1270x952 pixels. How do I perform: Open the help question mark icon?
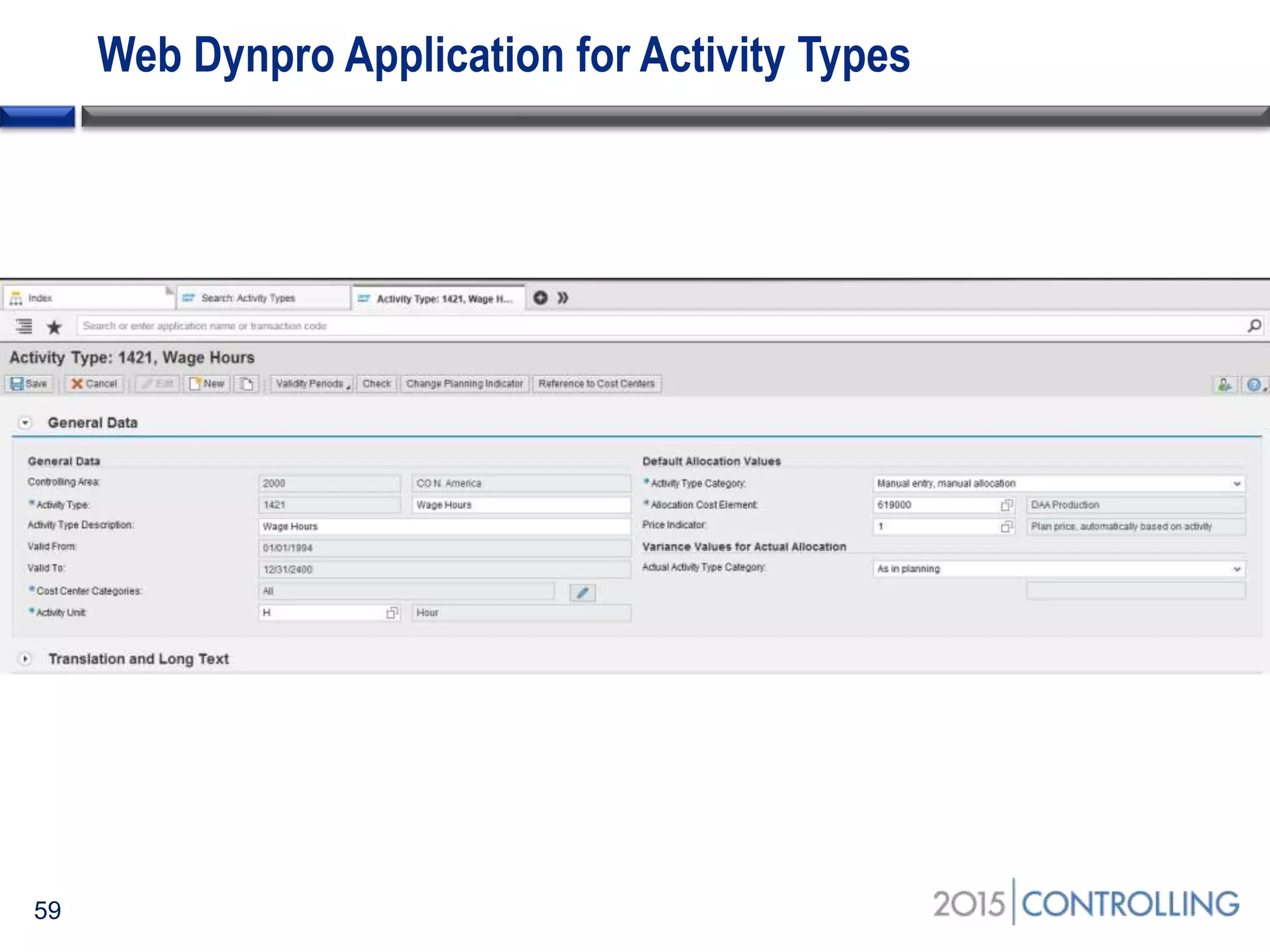pyautogui.click(x=1254, y=385)
